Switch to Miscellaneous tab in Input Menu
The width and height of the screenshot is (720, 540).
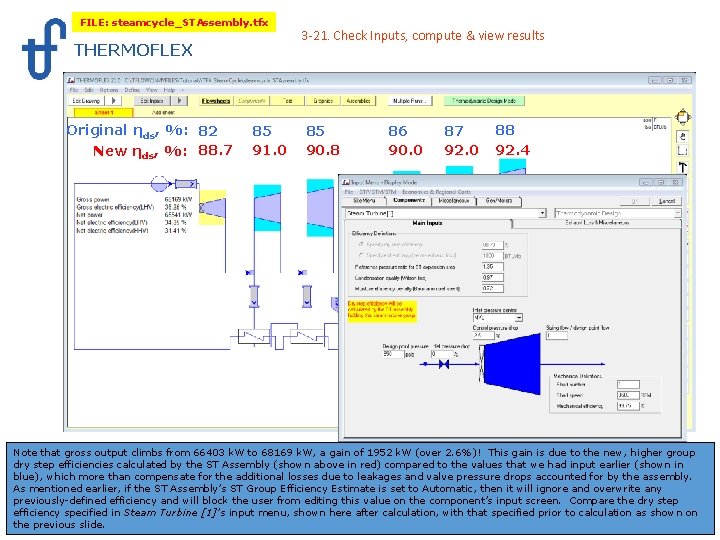coord(454,201)
